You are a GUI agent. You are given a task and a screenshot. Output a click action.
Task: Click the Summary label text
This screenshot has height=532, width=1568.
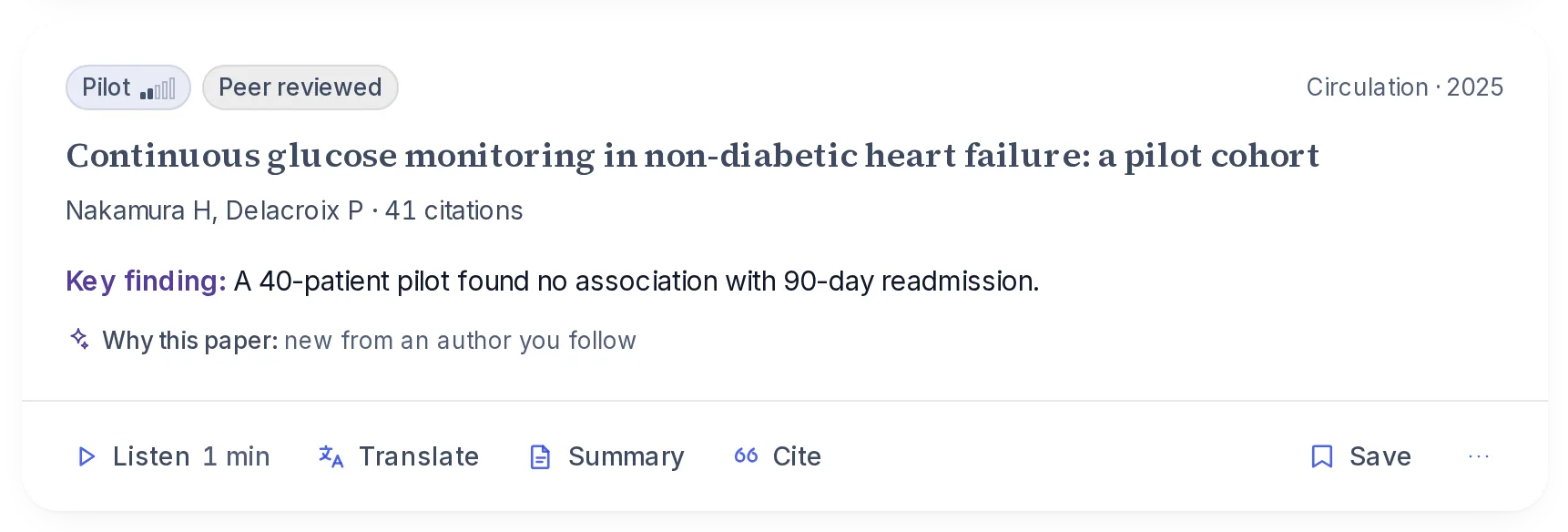pos(626,456)
